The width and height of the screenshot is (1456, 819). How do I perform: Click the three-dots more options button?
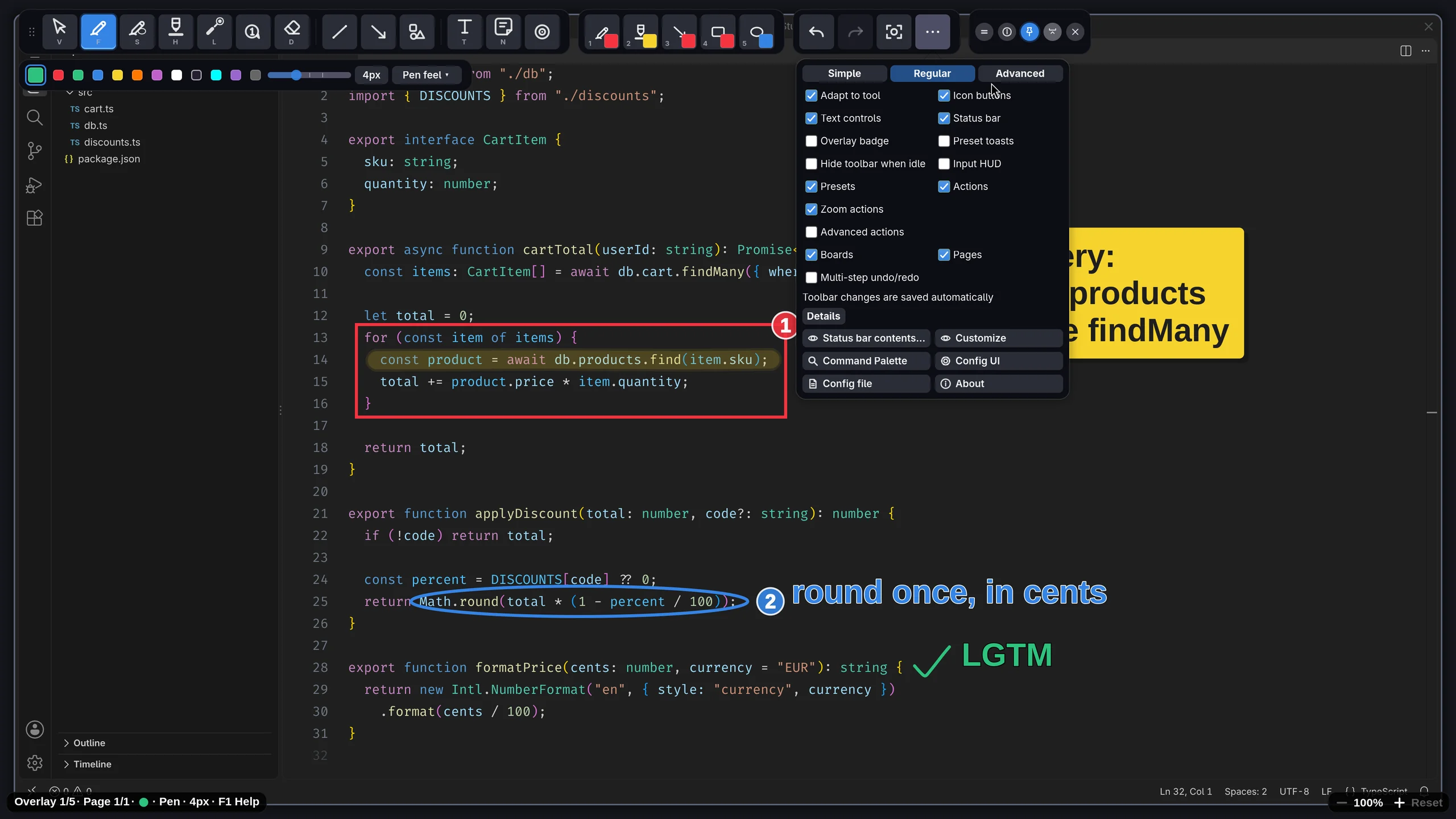click(x=933, y=31)
